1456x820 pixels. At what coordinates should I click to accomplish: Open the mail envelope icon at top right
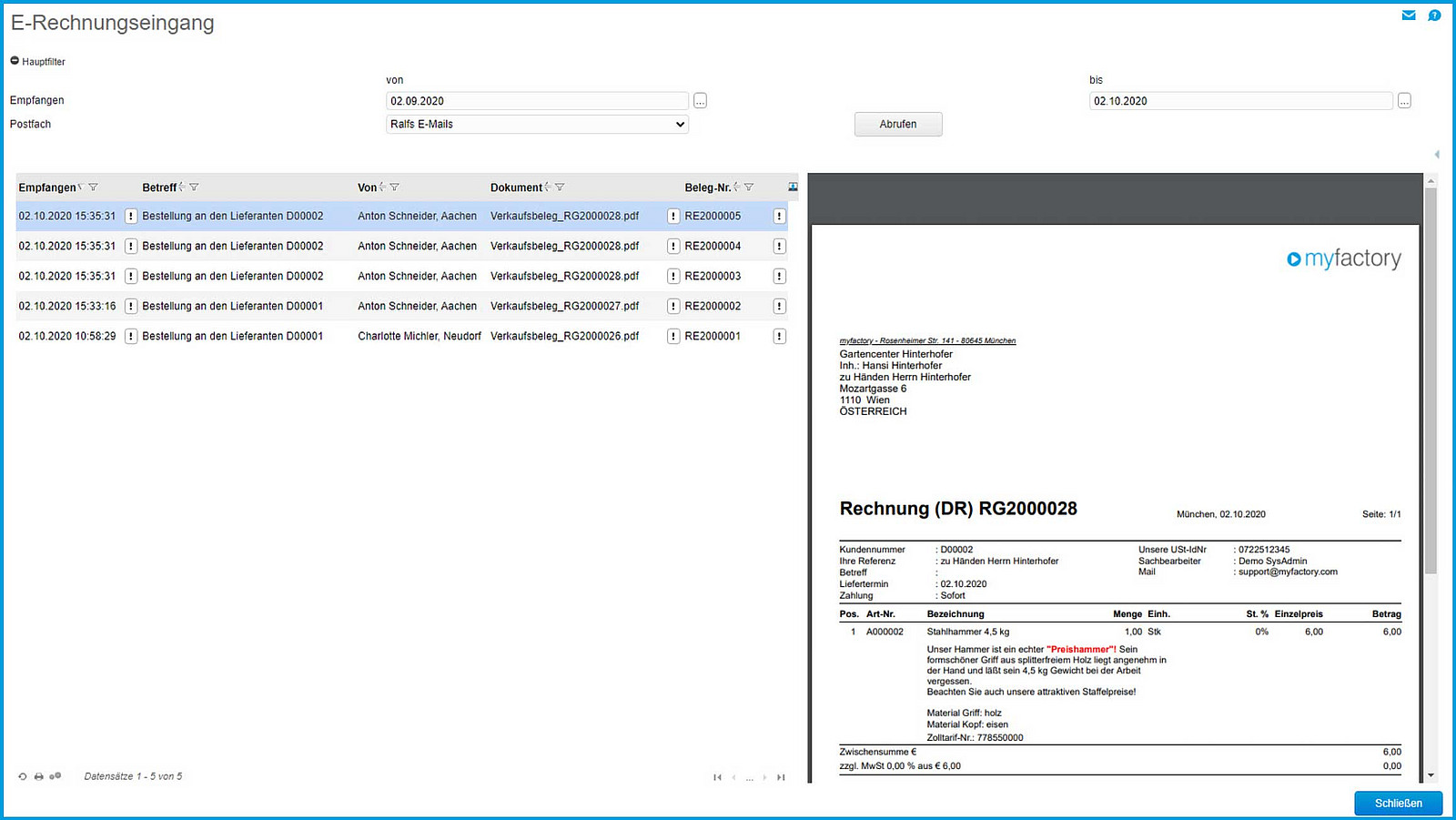[x=1409, y=15]
